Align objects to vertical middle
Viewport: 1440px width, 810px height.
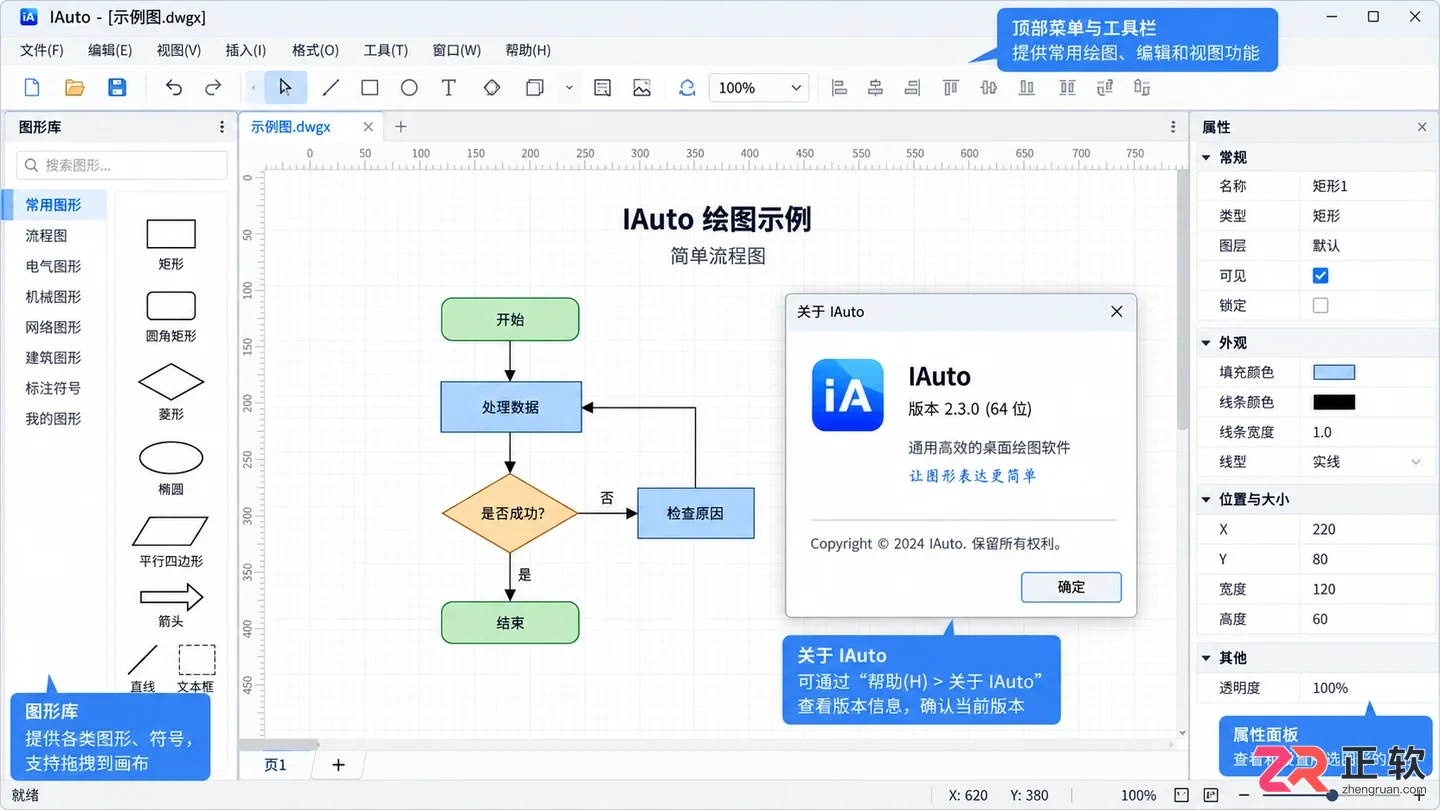[989, 88]
